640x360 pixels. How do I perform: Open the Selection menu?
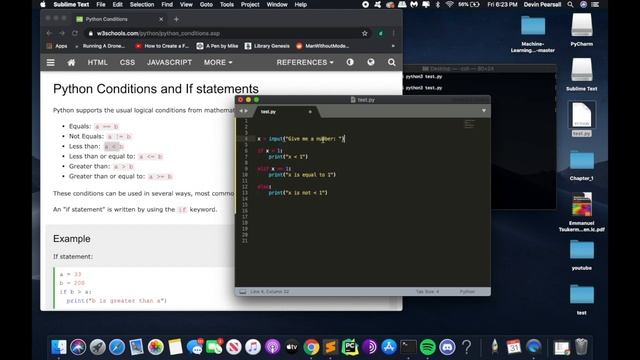[x=142, y=4]
